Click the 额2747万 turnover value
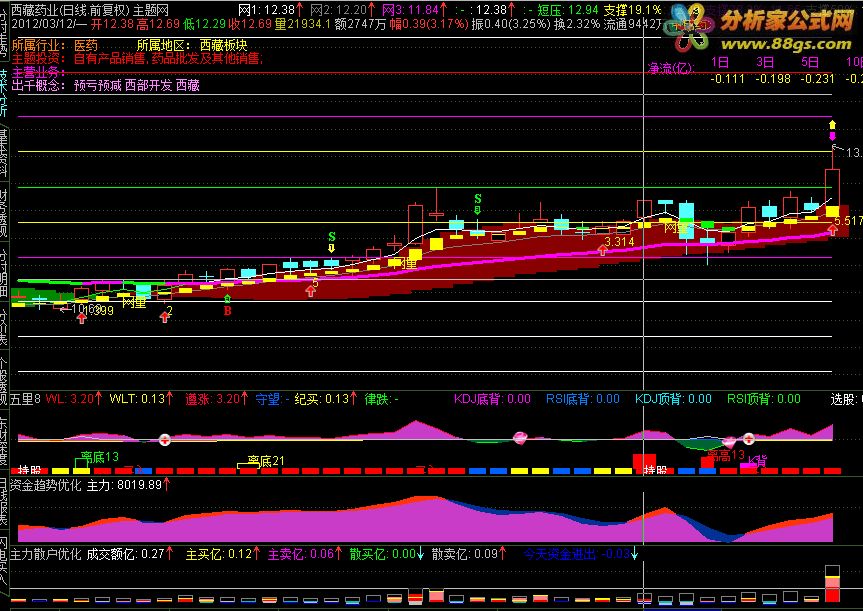The width and height of the screenshot is (863, 611). [360, 24]
